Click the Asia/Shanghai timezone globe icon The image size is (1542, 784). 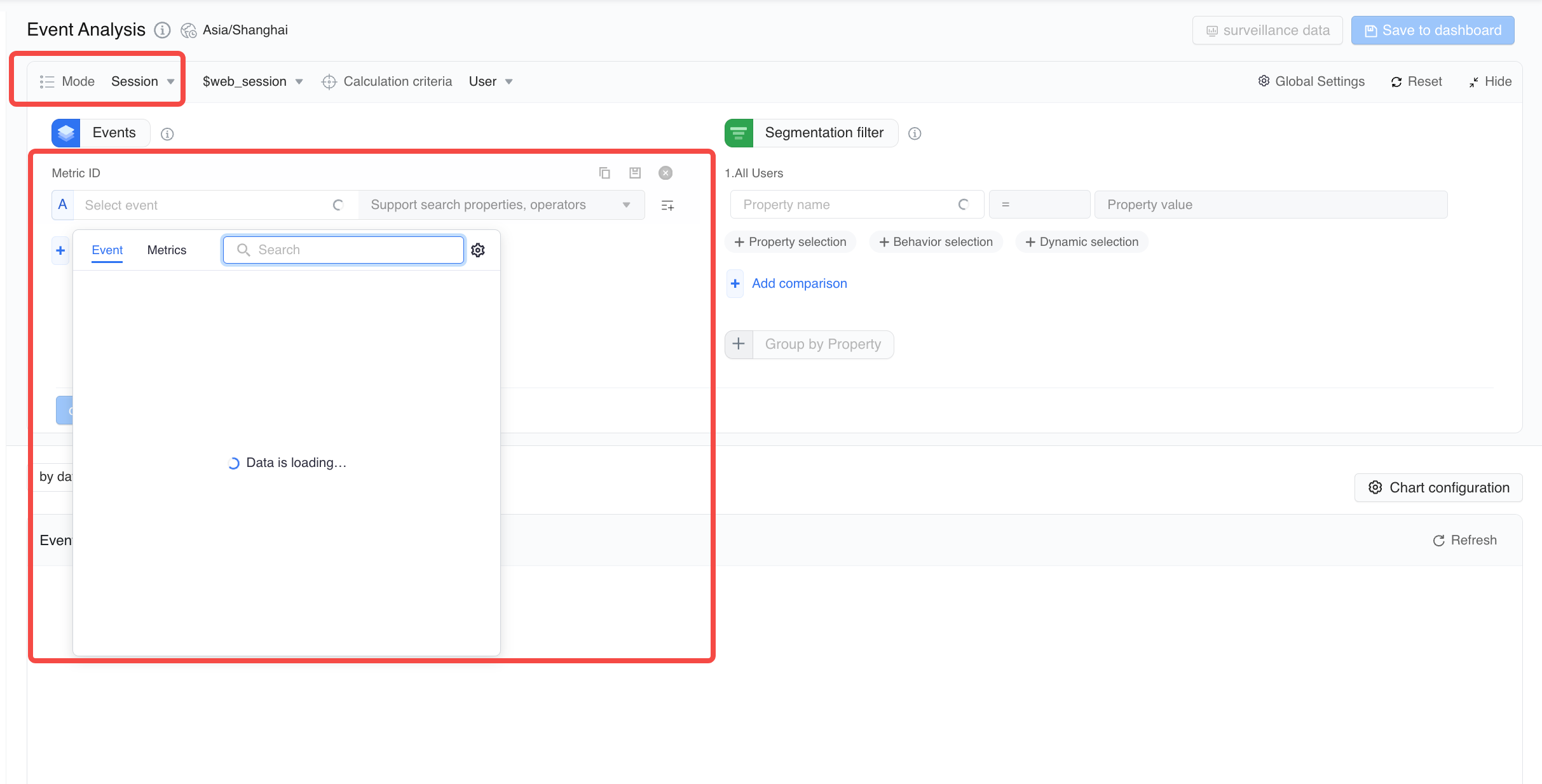pos(189,30)
